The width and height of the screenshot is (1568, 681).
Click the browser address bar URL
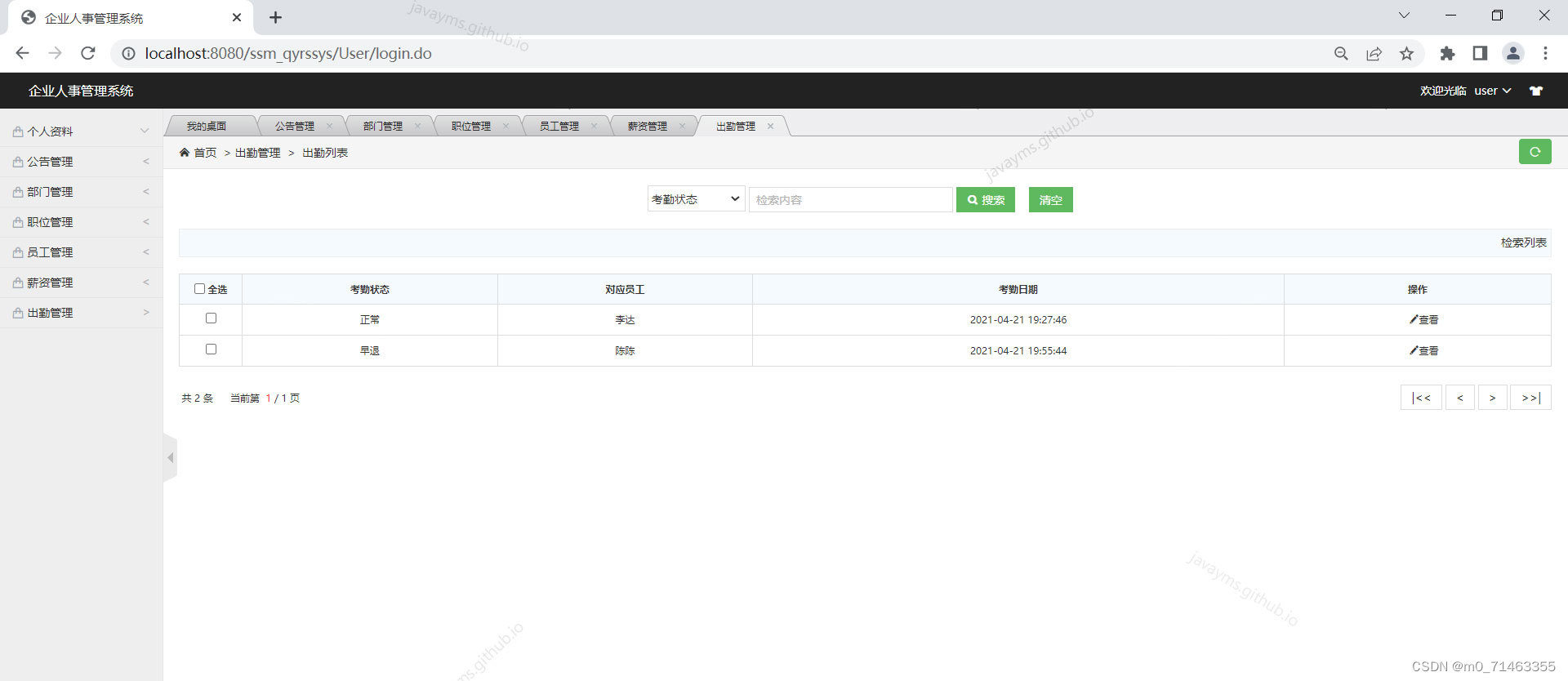tap(288, 53)
